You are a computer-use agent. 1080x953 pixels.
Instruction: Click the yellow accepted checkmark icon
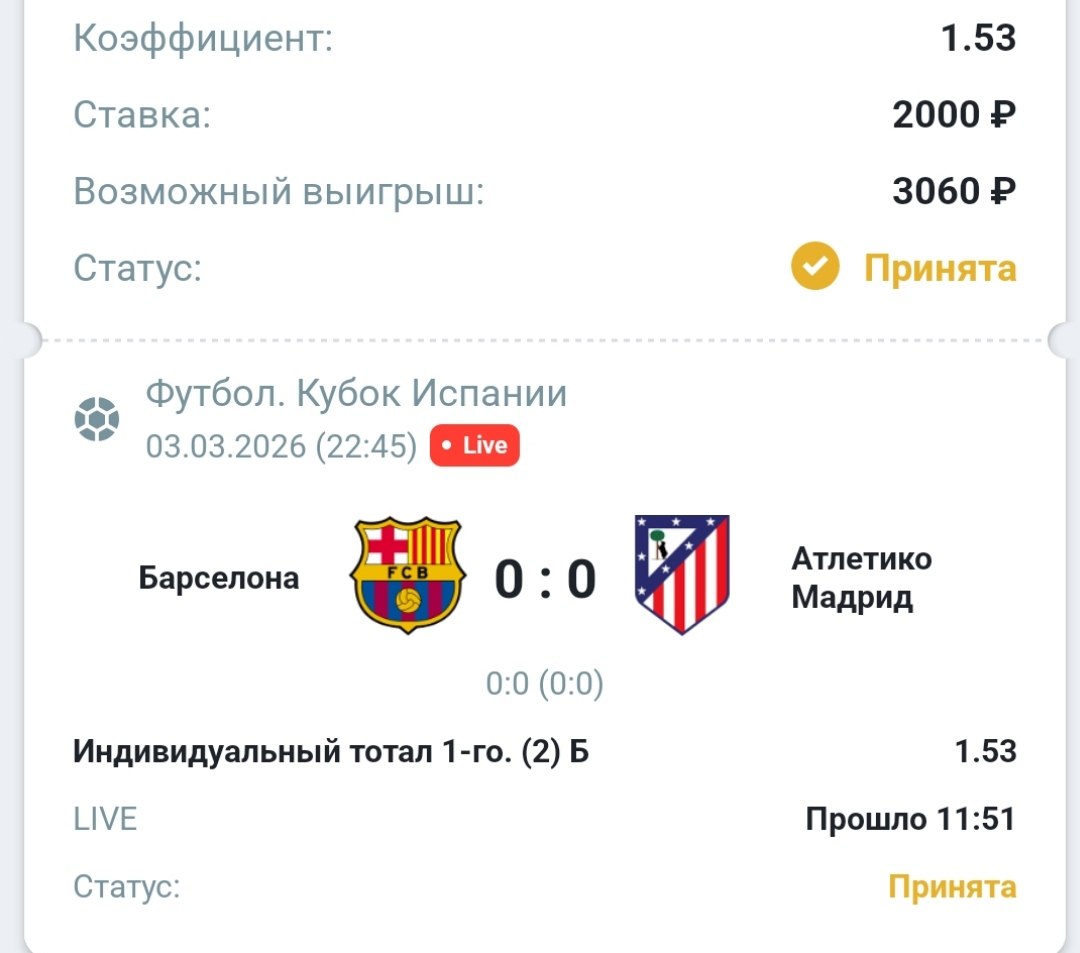coord(815,267)
